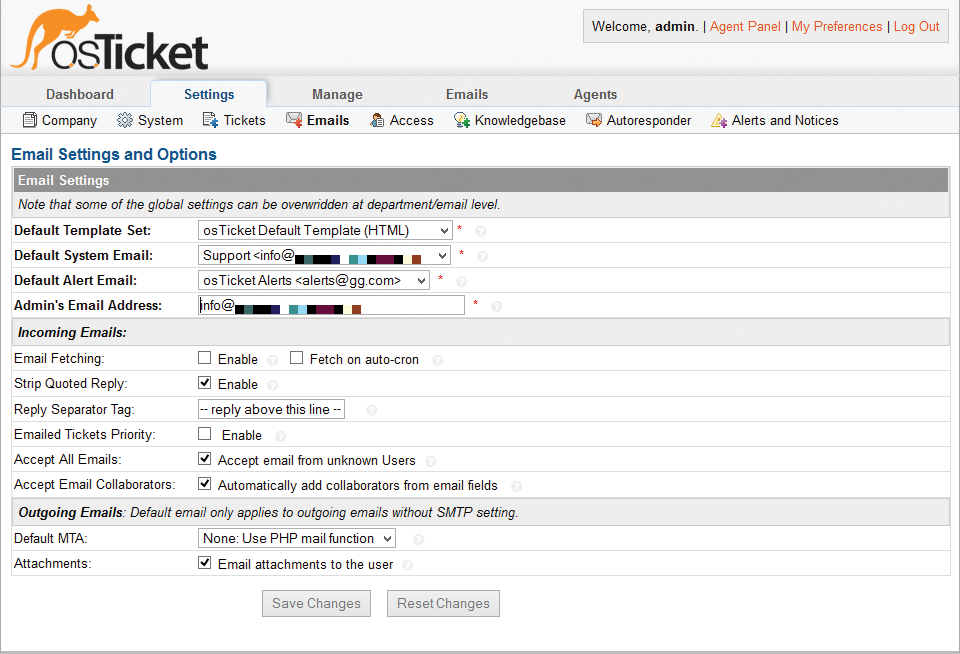
Task: Uncheck Strip Quoted Reply Enable
Action: (204, 383)
